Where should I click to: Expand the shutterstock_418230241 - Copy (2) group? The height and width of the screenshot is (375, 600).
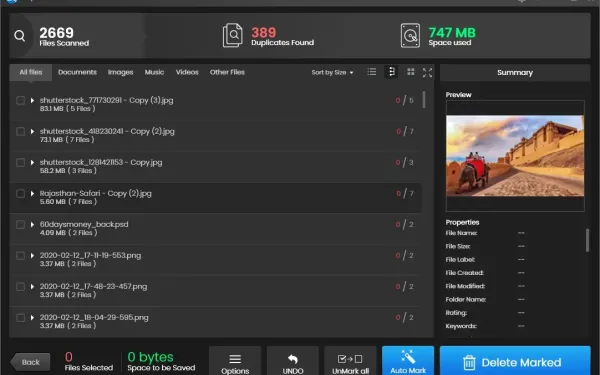pyautogui.click(x=33, y=131)
